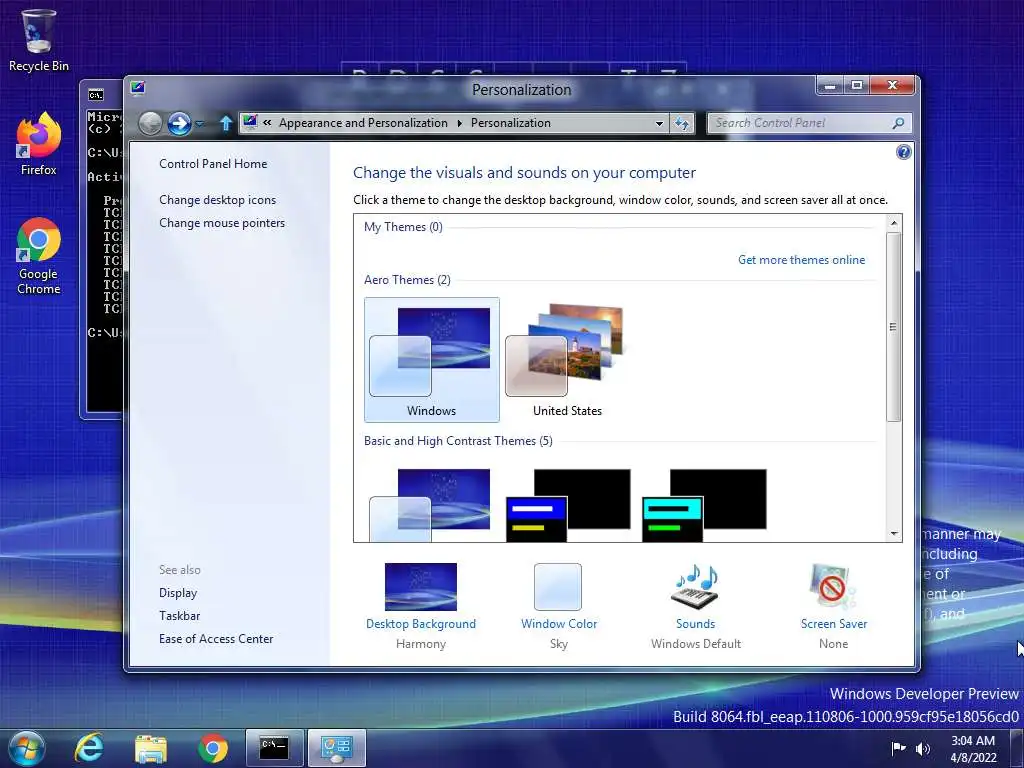The height and width of the screenshot is (768, 1024).
Task: Click the Personalization taskbar button
Action: click(x=336, y=748)
